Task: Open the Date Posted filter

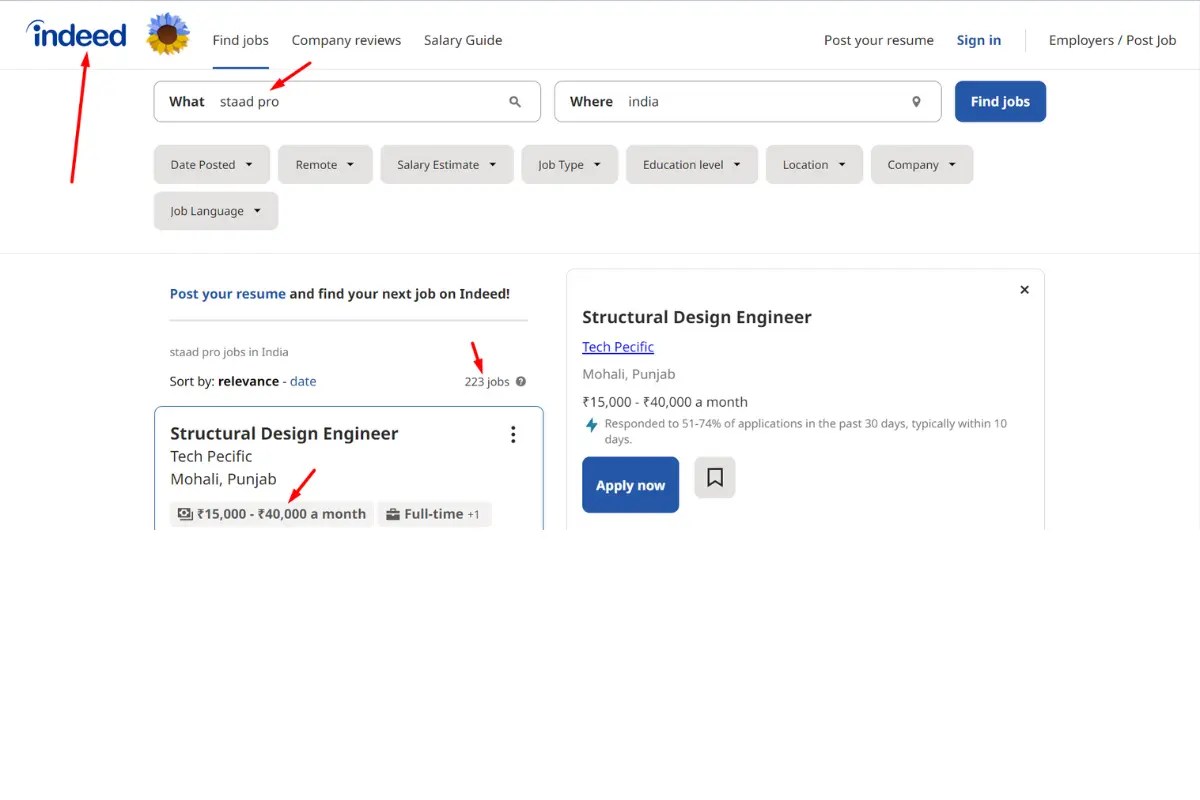Action: pyautogui.click(x=212, y=165)
